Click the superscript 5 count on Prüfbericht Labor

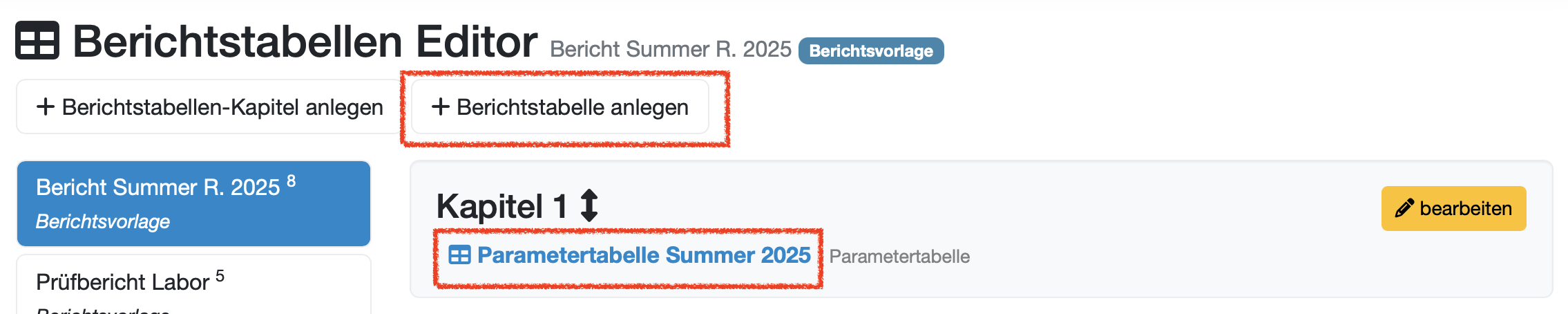220,276
